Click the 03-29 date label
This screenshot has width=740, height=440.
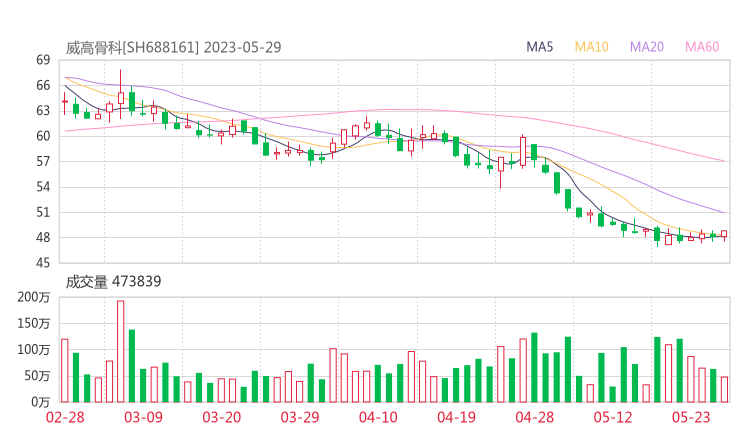point(300,417)
